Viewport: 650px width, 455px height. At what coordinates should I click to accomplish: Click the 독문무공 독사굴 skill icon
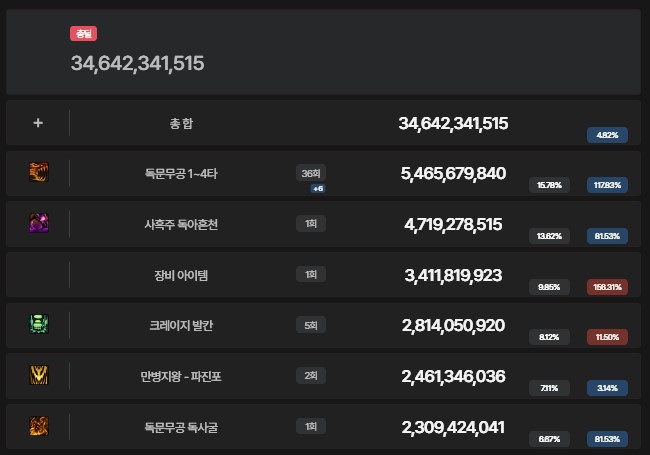38,427
